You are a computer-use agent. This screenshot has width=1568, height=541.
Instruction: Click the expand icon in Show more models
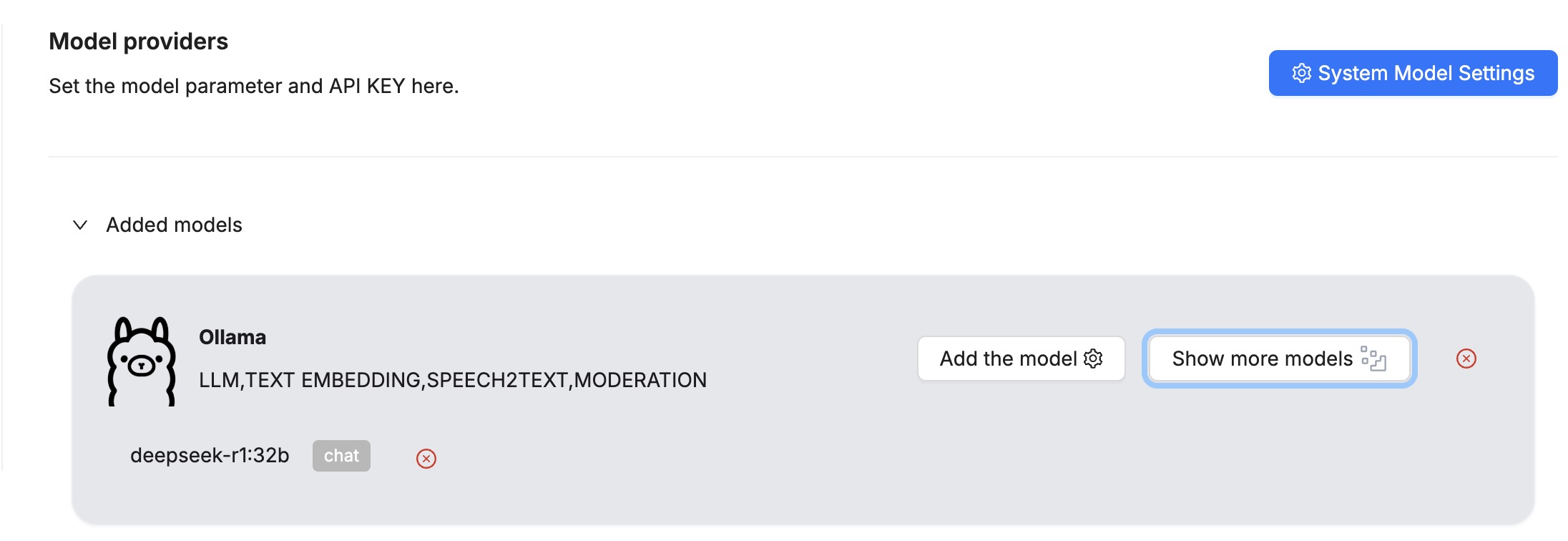(1373, 359)
